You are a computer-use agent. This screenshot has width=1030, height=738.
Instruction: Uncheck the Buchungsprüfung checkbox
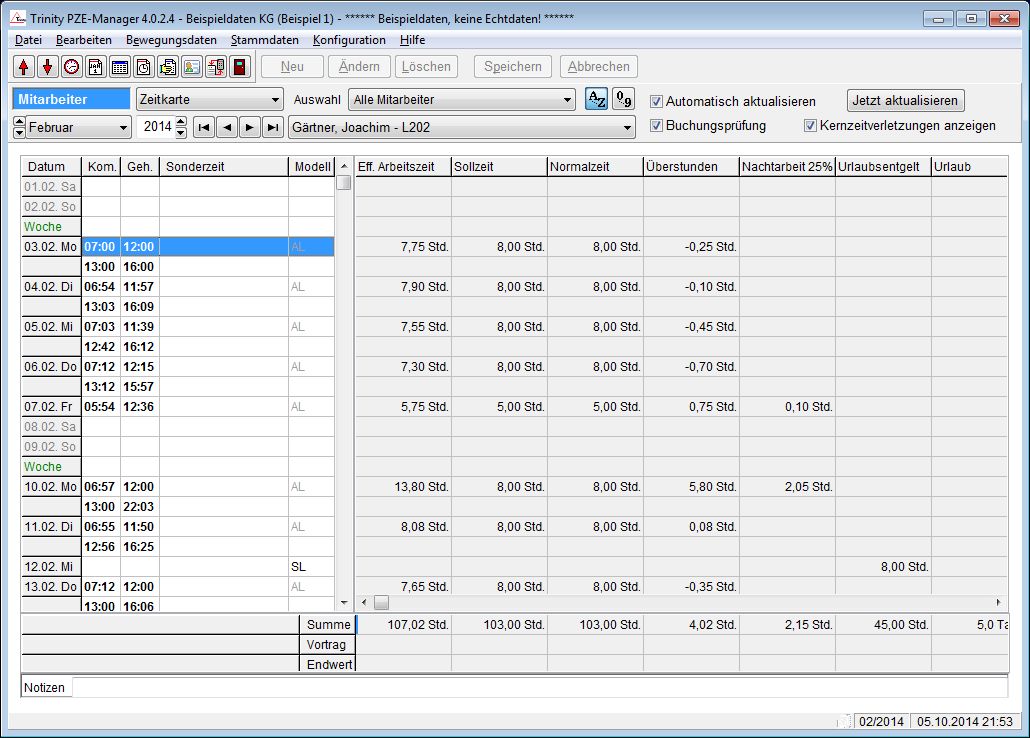point(657,126)
